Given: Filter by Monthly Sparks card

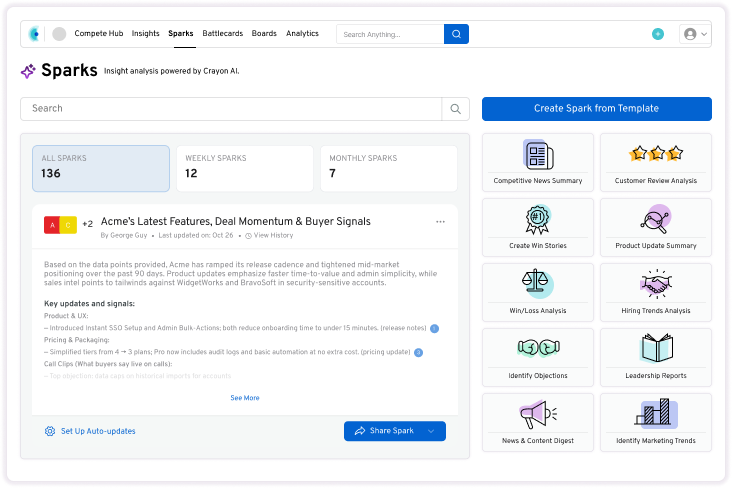Looking at the screenshot, I should tap(388, 168).
